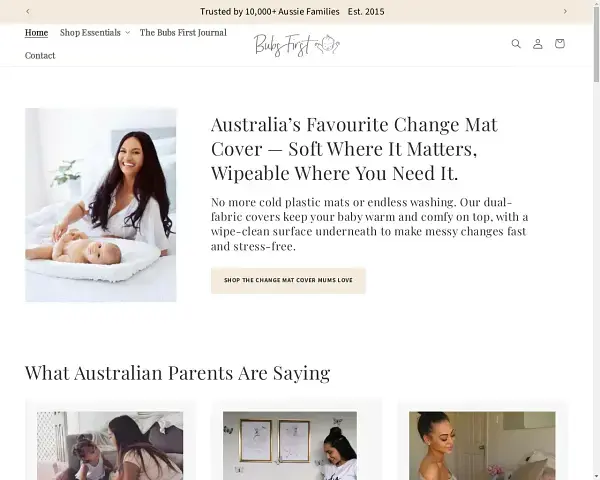Open middle review photo with framed prints
The width and height of the screenshot is (600, 480).
pyautogui.click(x=290, y=446)
